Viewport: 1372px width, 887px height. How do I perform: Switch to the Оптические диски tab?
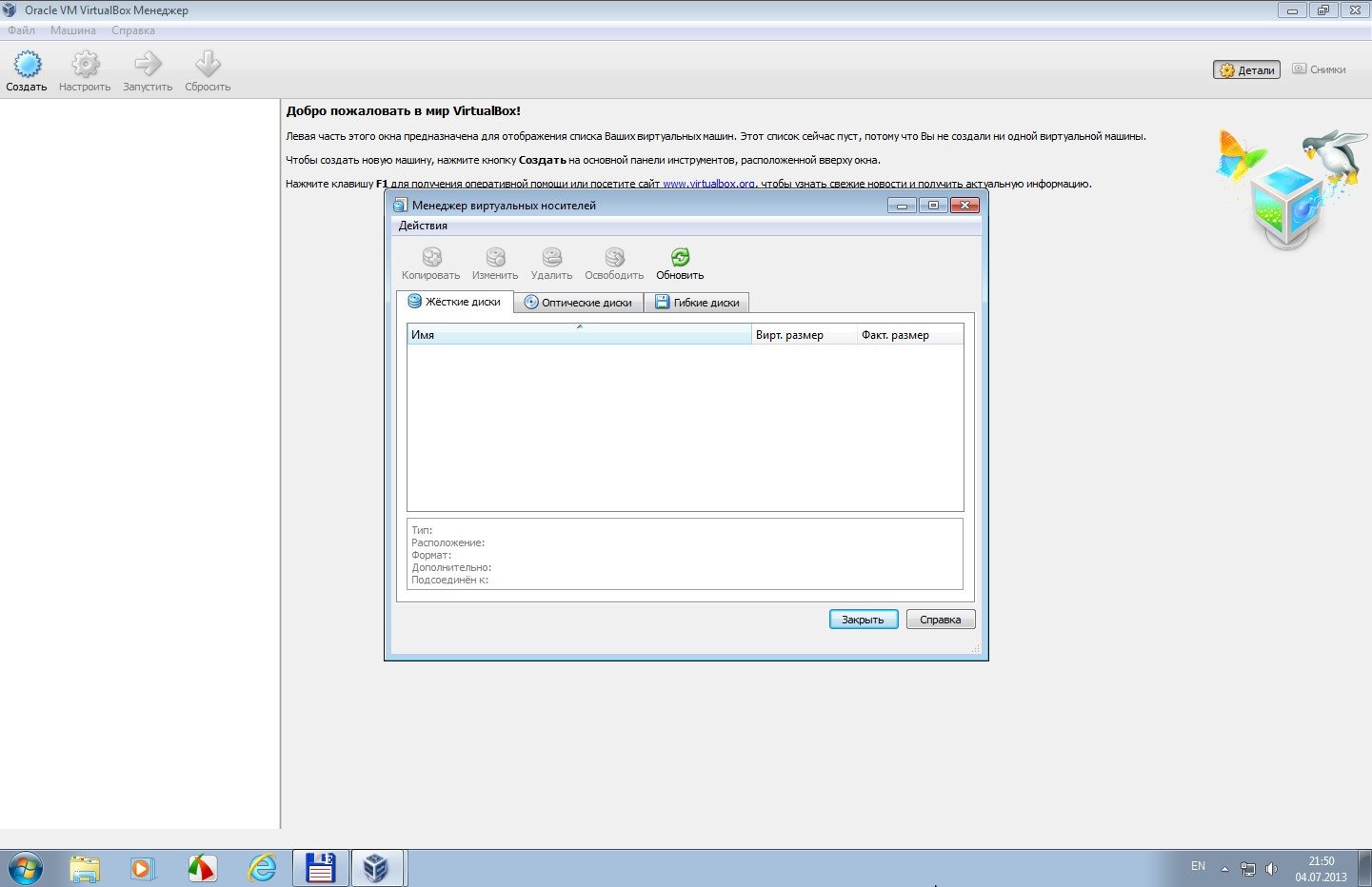578,303
